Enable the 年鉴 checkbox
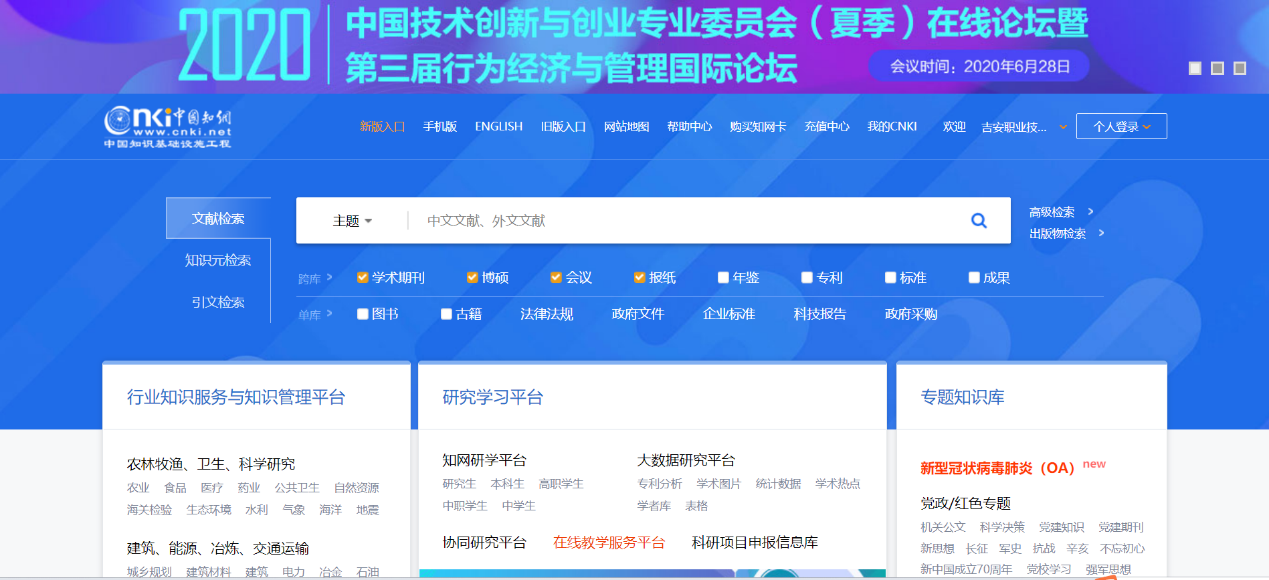This screenshot has height=580, width=1269. click(724, 278)
